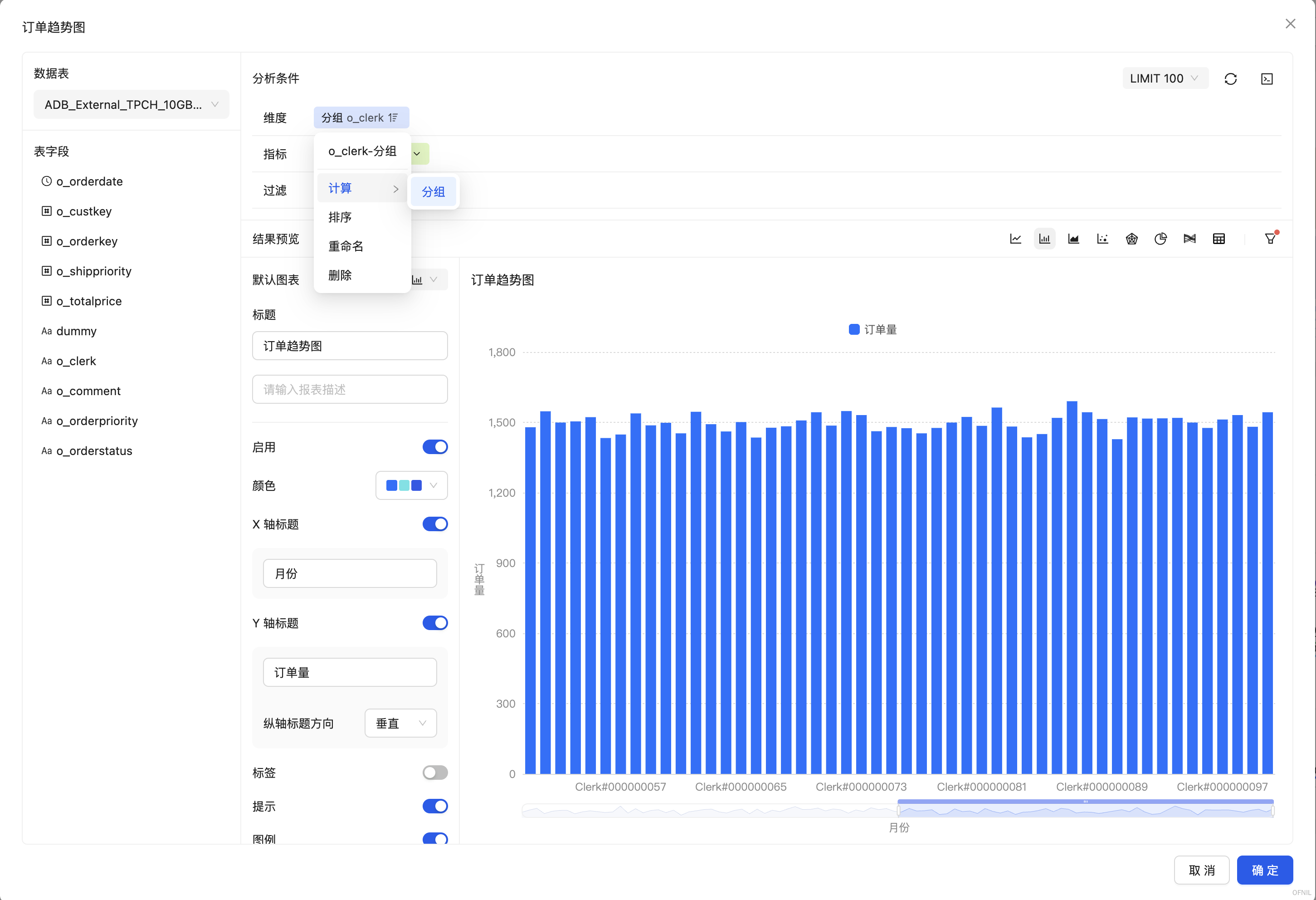This screenshot has height=900, width=1316.
Task: Choose 重命名 from the context menu
Action: pos(362,246)
